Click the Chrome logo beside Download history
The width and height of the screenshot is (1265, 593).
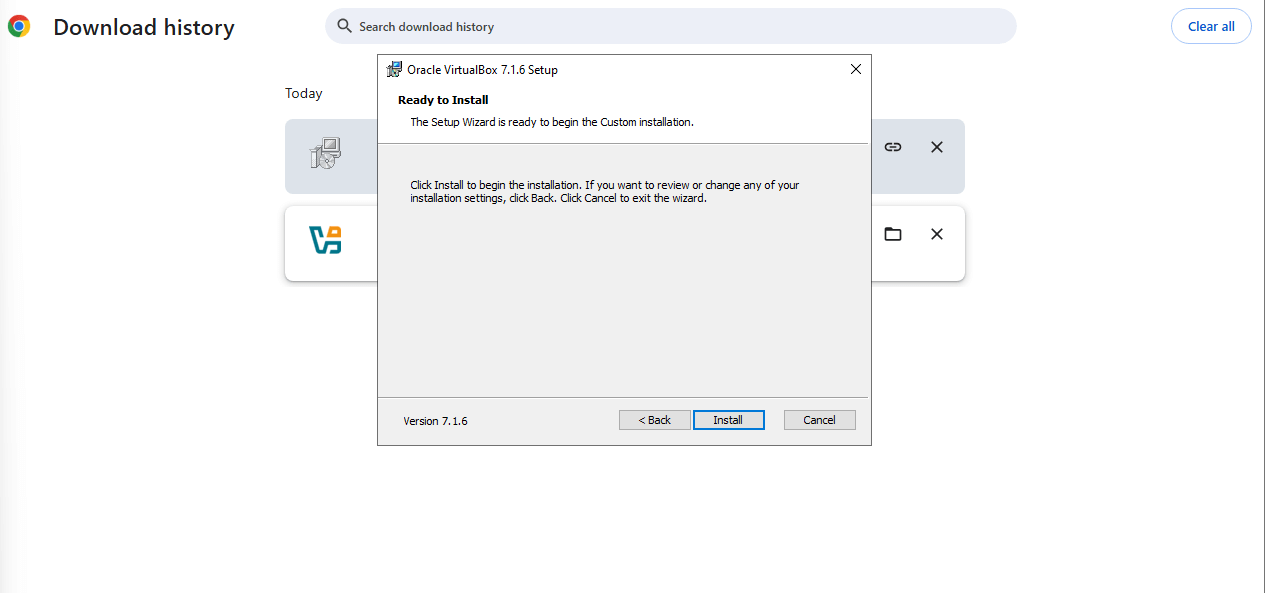point(19,27)
